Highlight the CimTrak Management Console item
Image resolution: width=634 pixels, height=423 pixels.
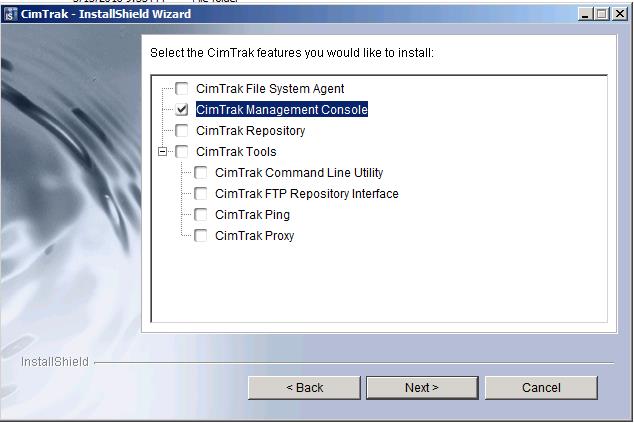282,110
